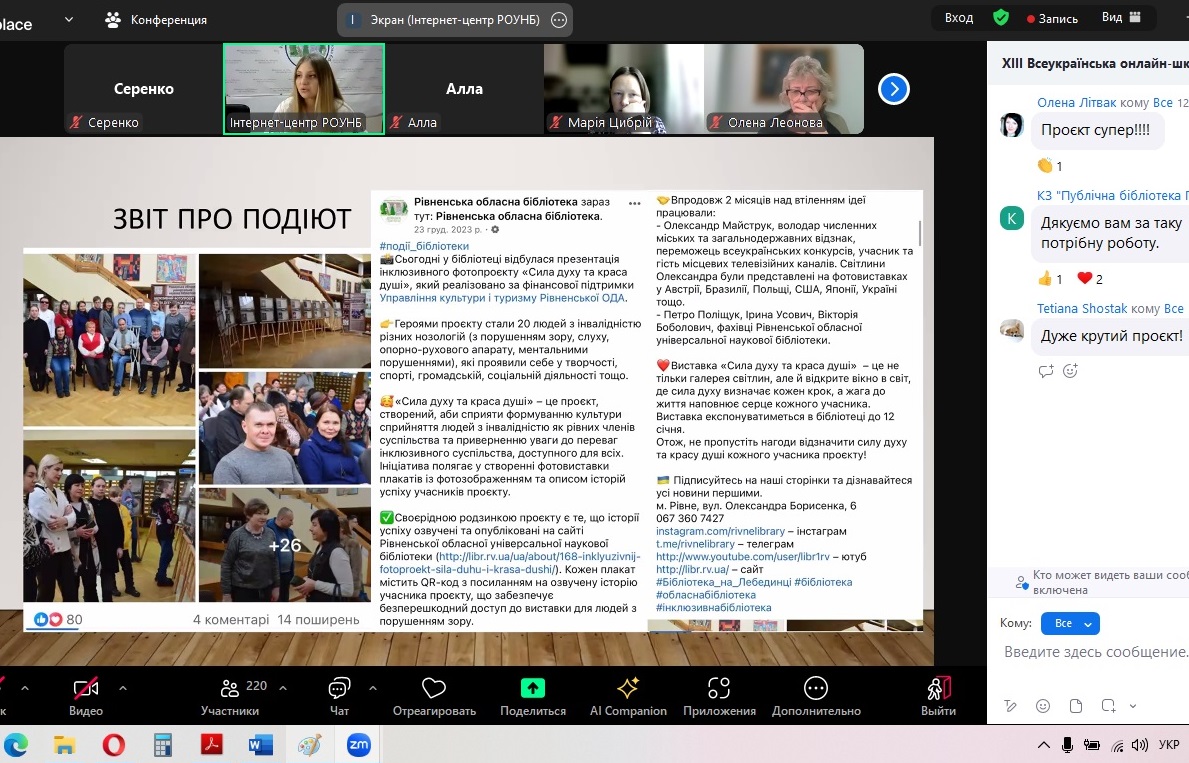Toggle clap reaction on Проєкт супер message
Screen dimensions: 1189x763
[1049, 166]
